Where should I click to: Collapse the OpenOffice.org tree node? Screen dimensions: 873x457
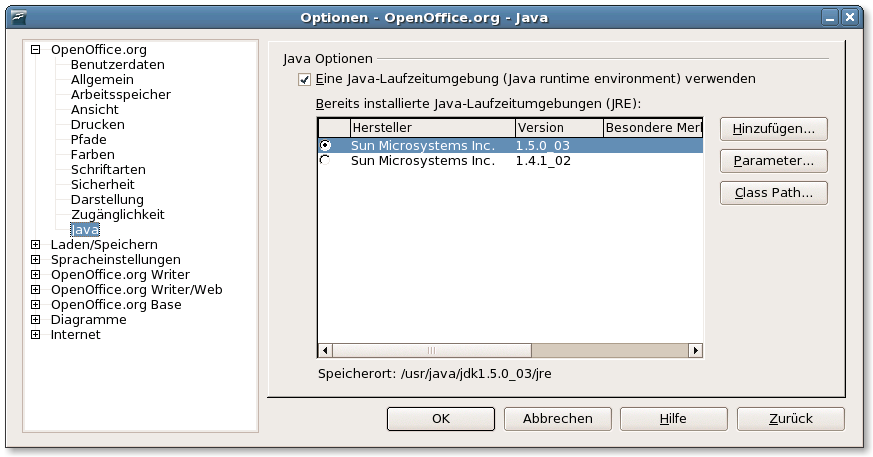tap(36, 50)
